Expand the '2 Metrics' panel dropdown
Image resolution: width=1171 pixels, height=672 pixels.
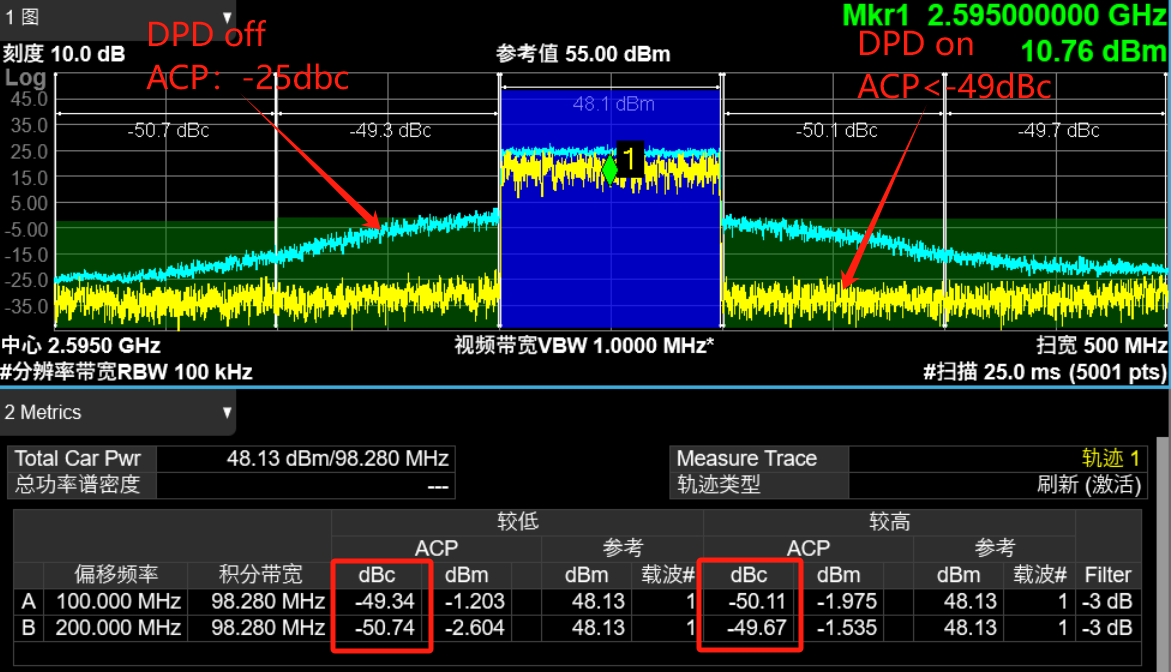[x=227, y=412]
